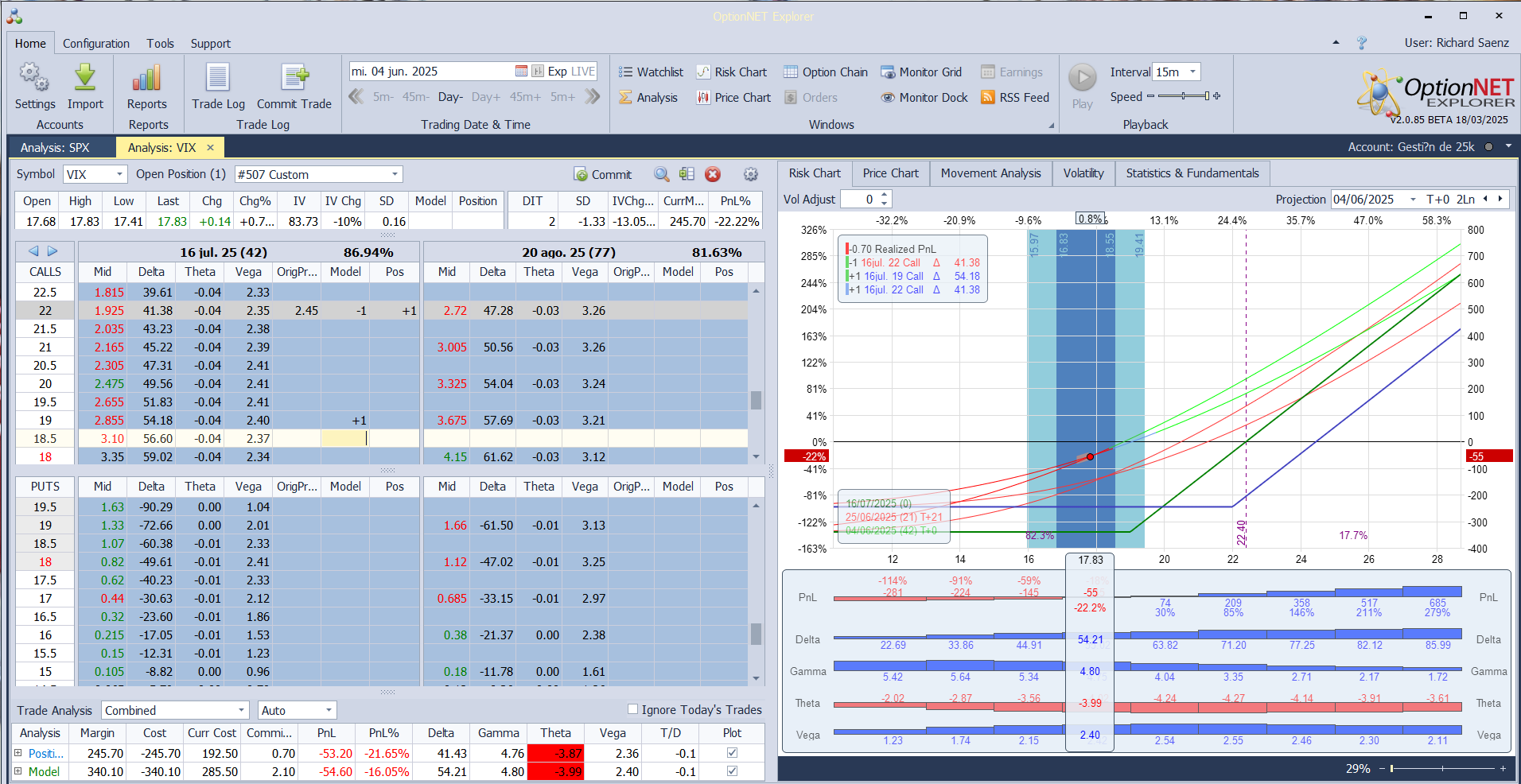Image resolution: width=1521 pixels, height=784 pixels.
Task: Open Risk Chart from the Windows group
Action: click(x=732, y=72)
